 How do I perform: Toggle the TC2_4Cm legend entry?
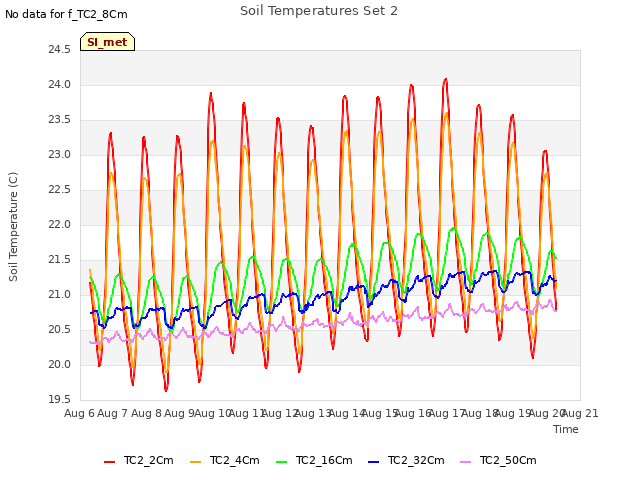coord(225,460)
